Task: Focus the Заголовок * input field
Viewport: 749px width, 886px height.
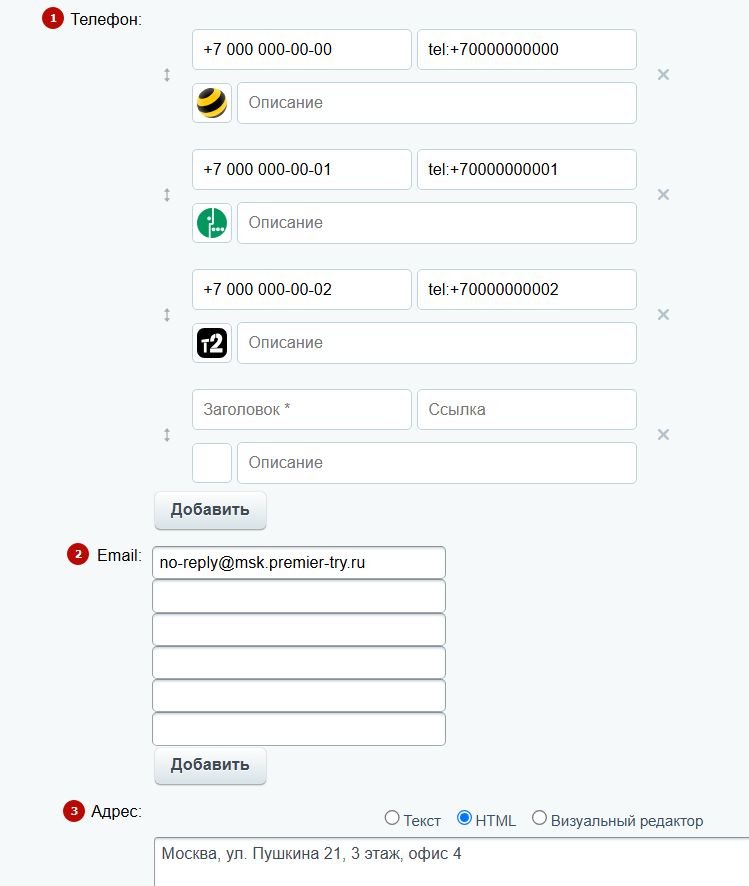Action: point(302,409)
